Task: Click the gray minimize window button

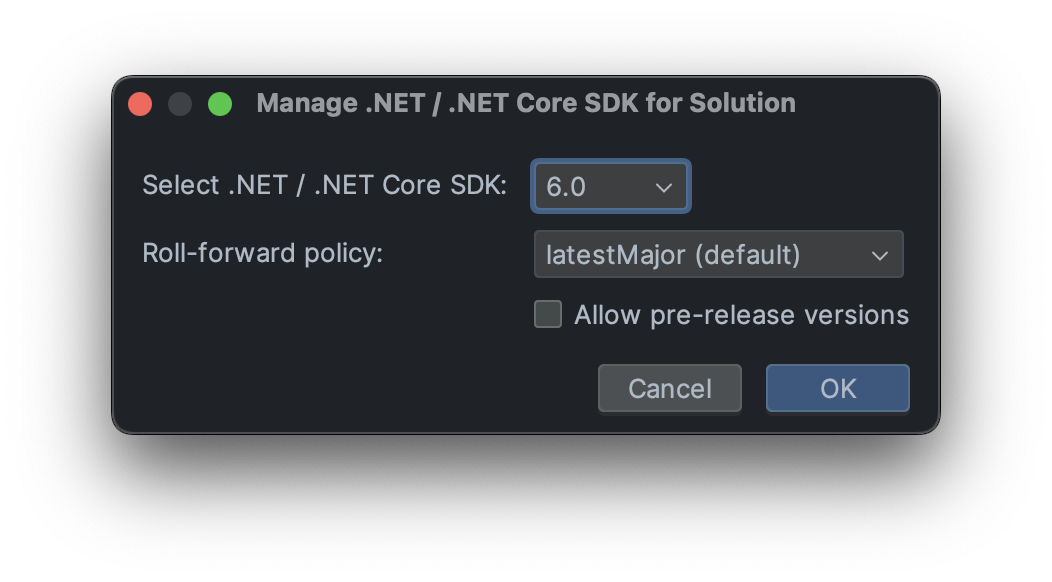Action: 180,104
